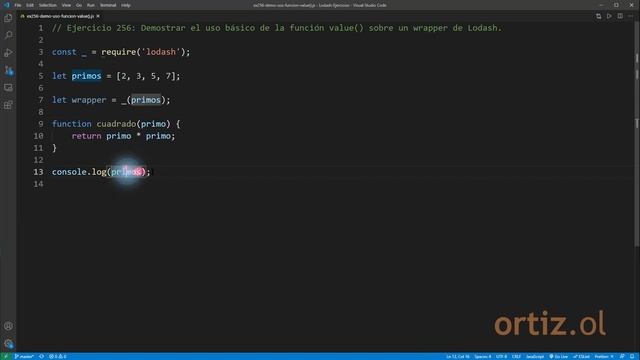Click the 'lodash' string on line 3
The width and height of the screenshot is (640, 360).
[x=160, y=52]
